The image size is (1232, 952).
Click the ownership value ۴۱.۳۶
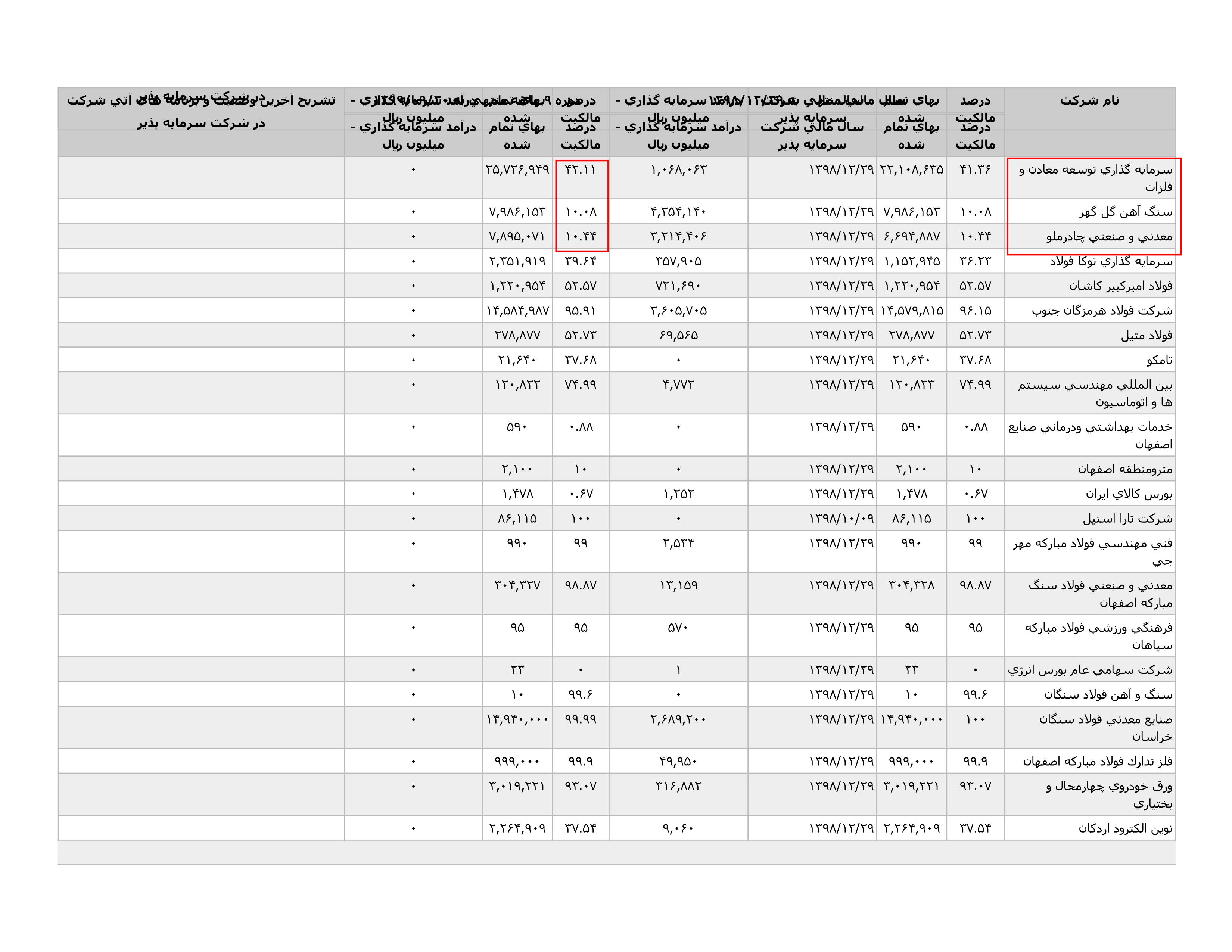975,169
